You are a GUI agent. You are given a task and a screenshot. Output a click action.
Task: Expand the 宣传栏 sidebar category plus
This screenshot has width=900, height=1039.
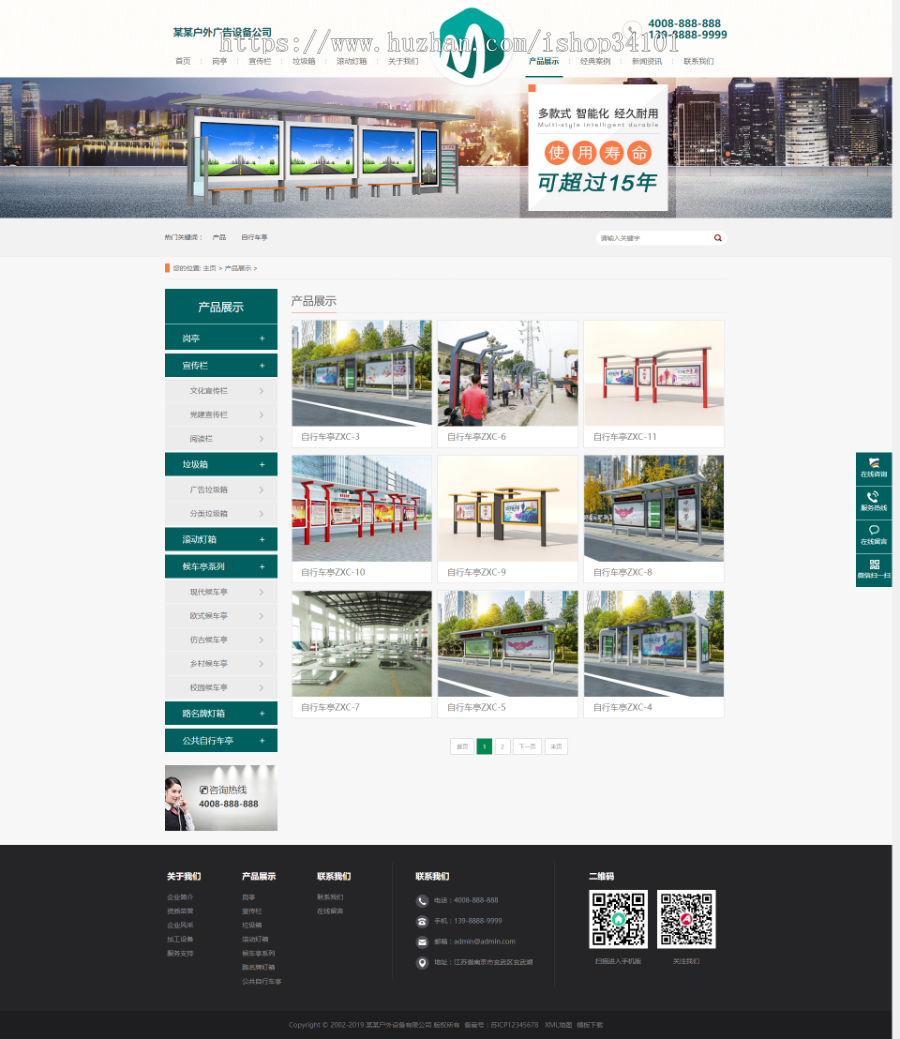point(262,366)
